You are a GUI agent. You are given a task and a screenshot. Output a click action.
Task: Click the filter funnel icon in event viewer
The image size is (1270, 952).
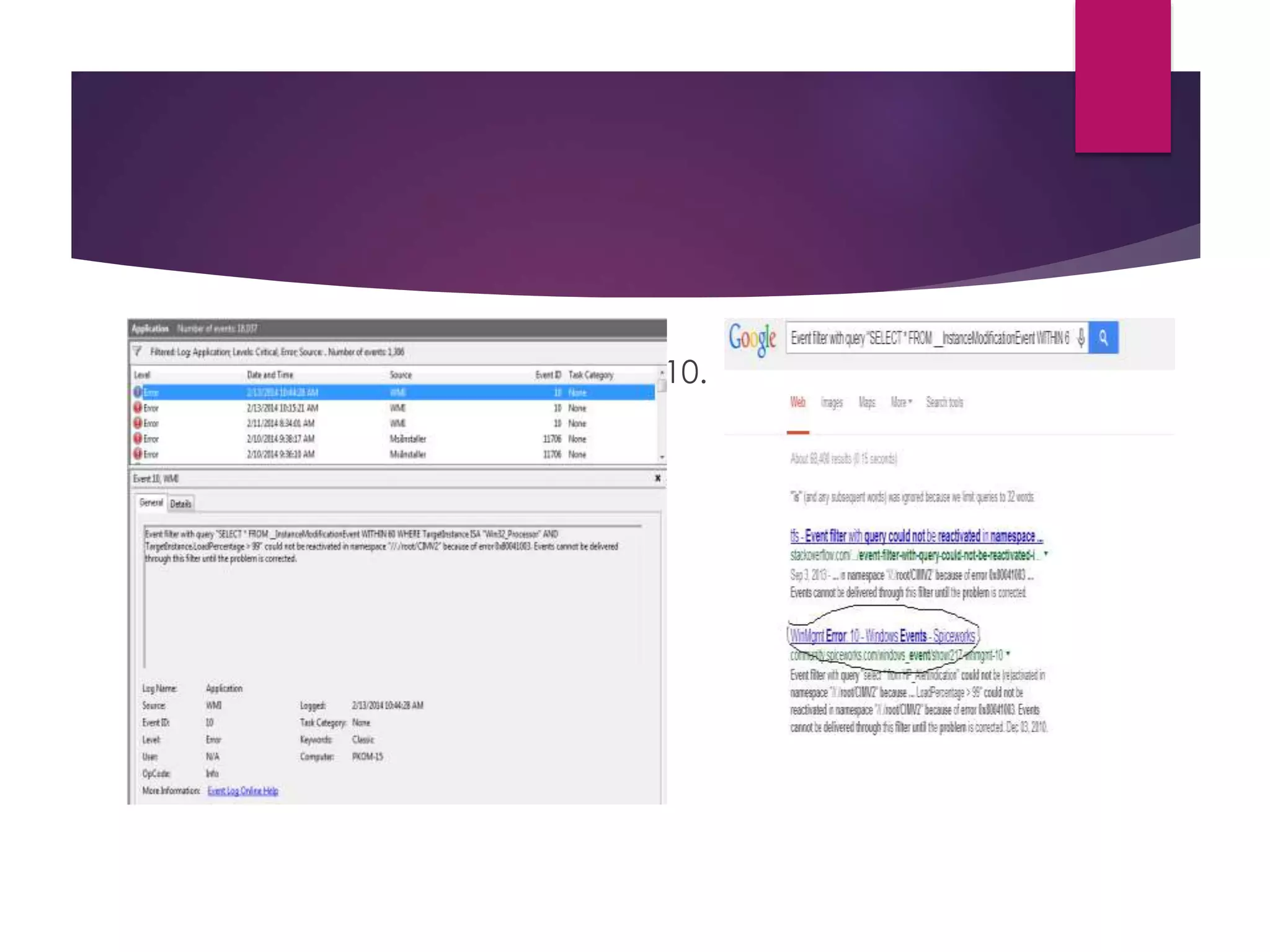(x=138, y=351)
